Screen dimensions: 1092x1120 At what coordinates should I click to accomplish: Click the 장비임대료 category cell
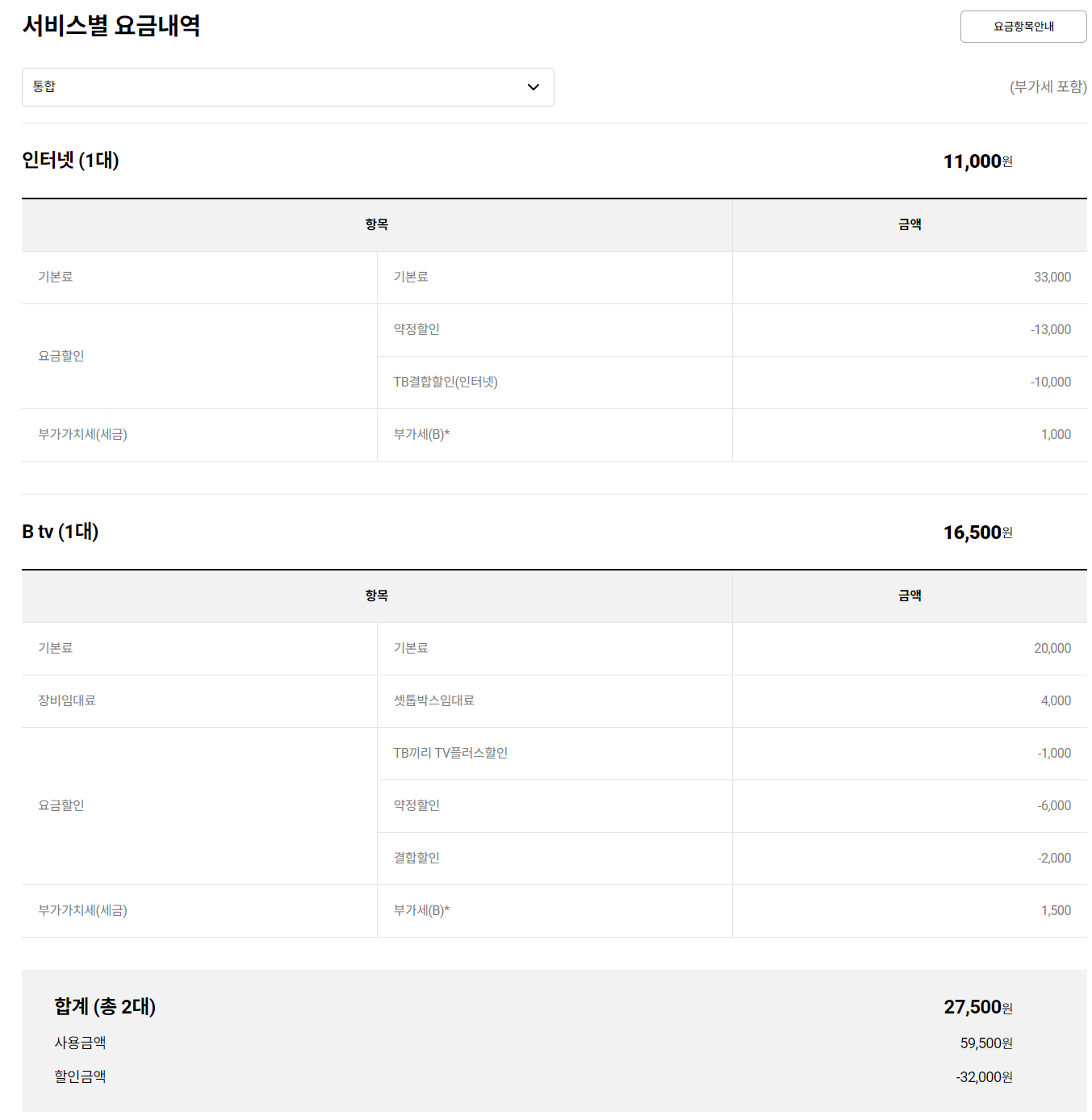[x=67, y=701]
